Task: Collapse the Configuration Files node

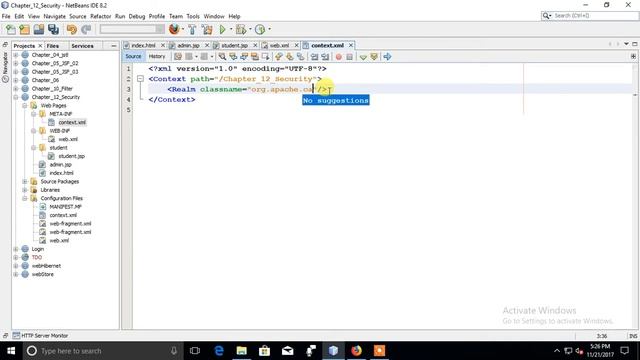Action: tap(25, 198)
